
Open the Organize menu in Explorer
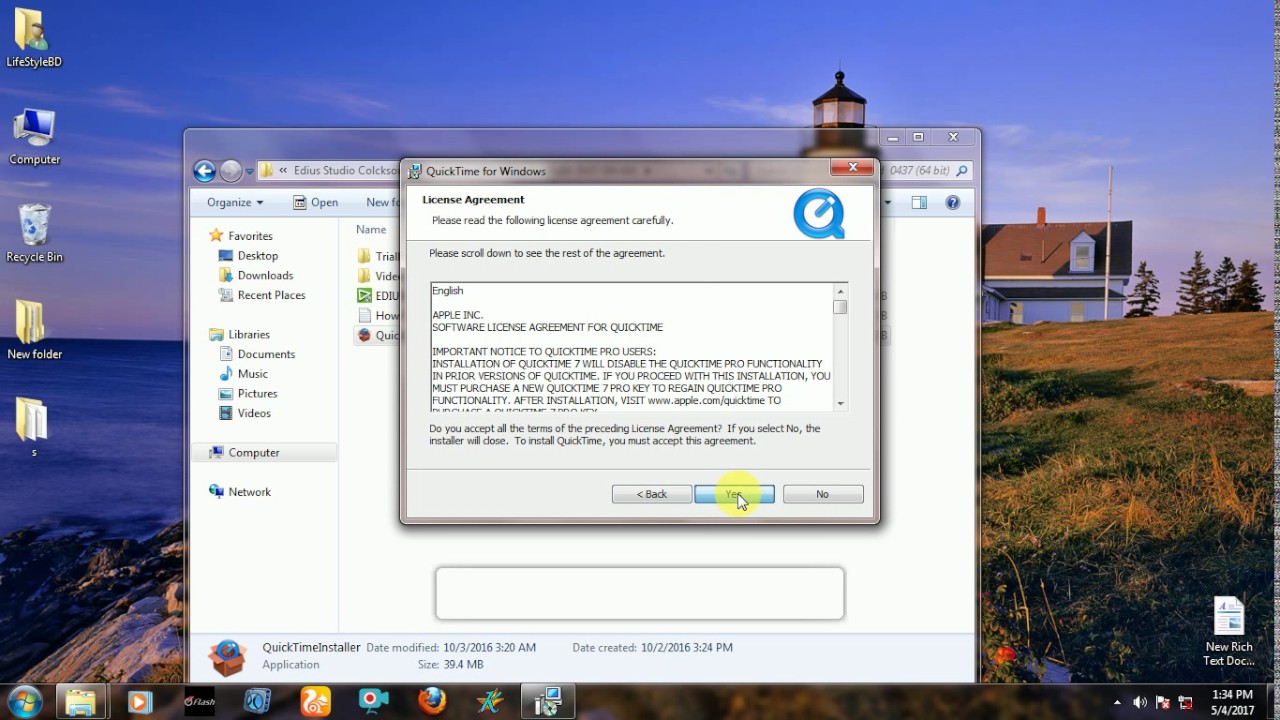coord(235,202)
